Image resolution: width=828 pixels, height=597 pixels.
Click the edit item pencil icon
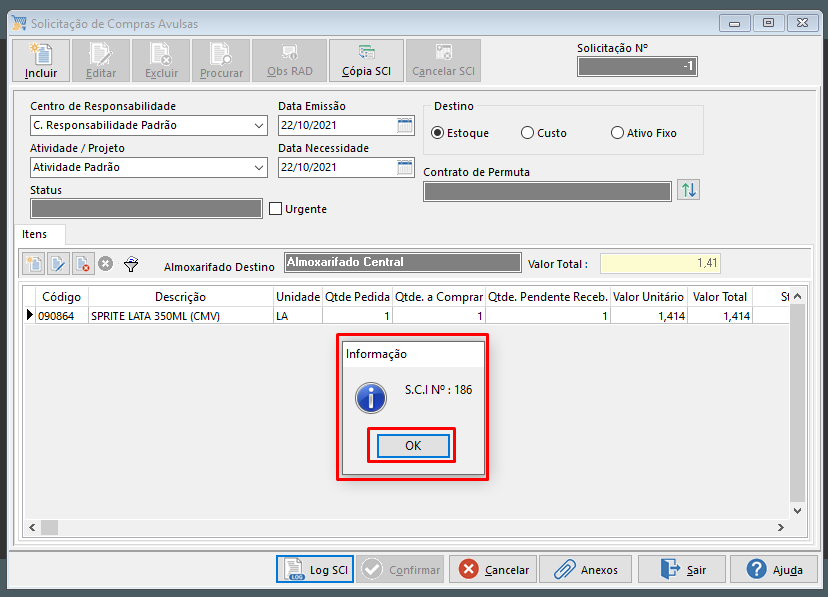coord(58,263)
